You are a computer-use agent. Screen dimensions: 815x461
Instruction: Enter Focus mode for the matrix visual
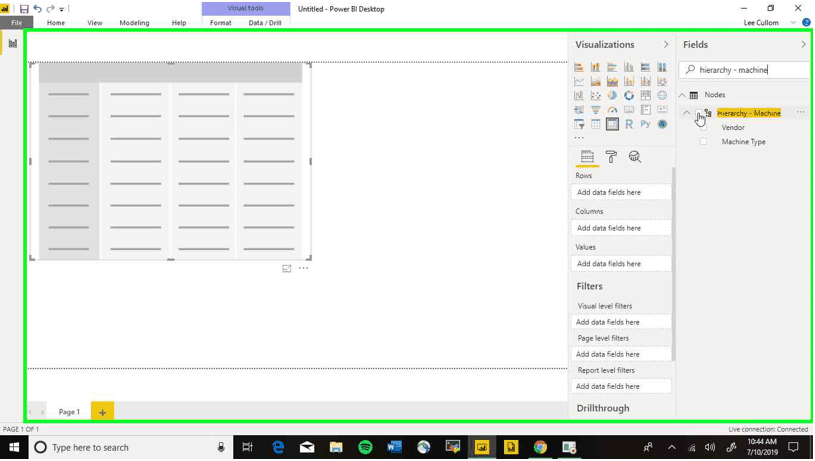click(286, 268)
